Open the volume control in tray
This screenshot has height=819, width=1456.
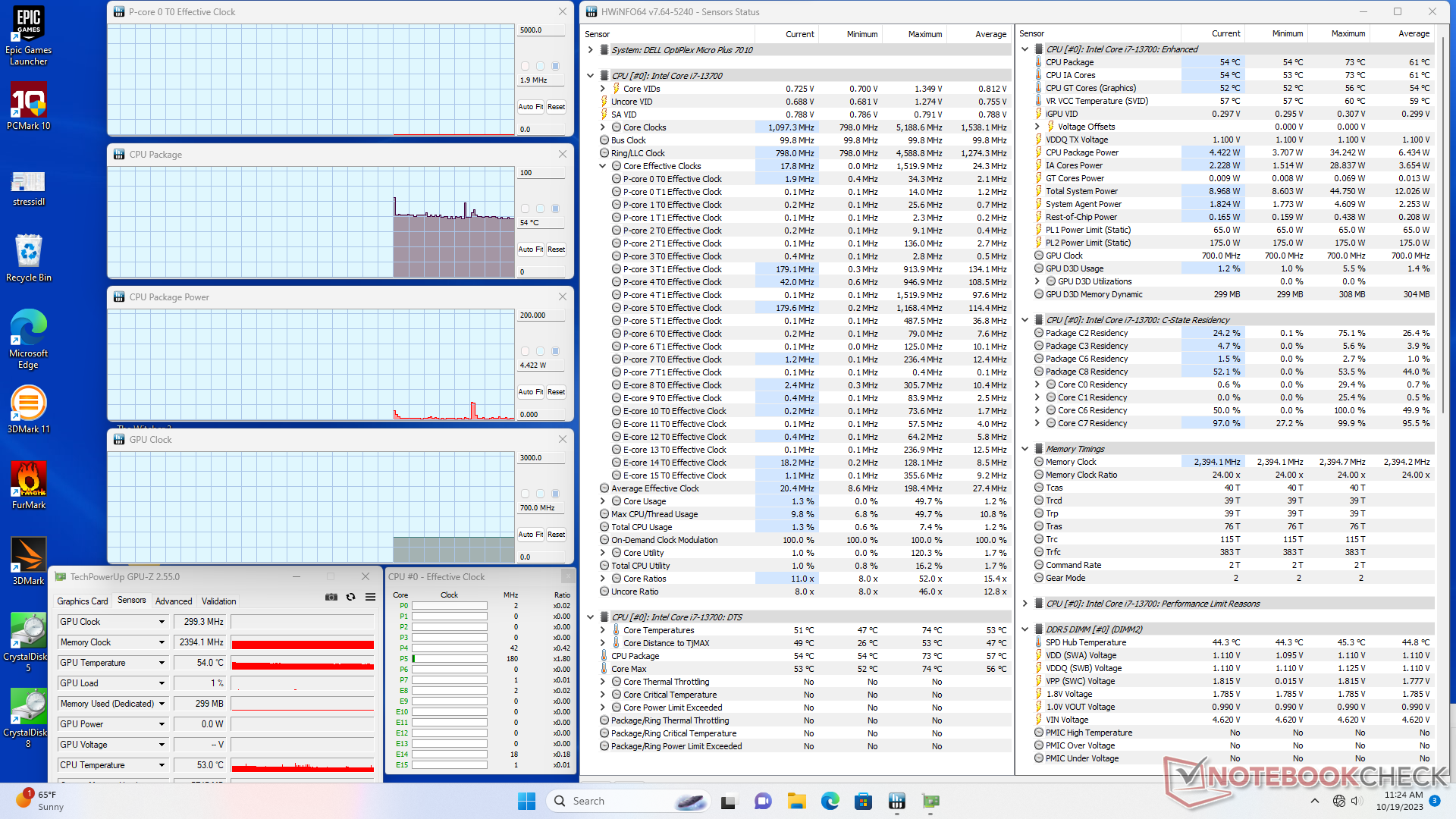coord(1357,801)
